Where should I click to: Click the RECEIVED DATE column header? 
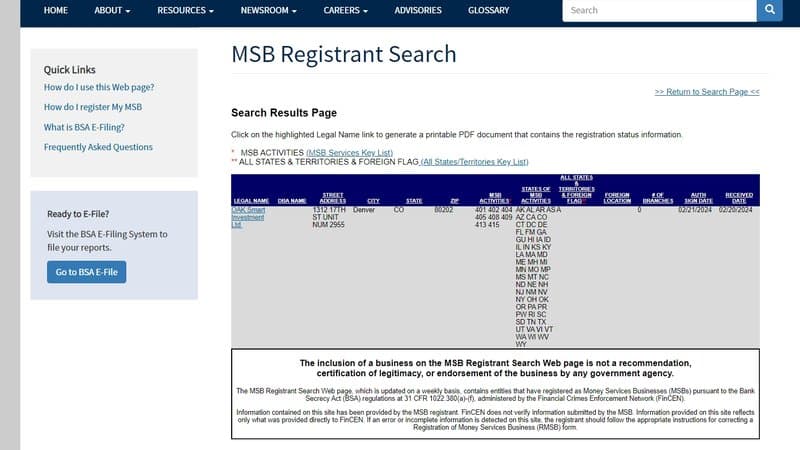pos(739,197)
